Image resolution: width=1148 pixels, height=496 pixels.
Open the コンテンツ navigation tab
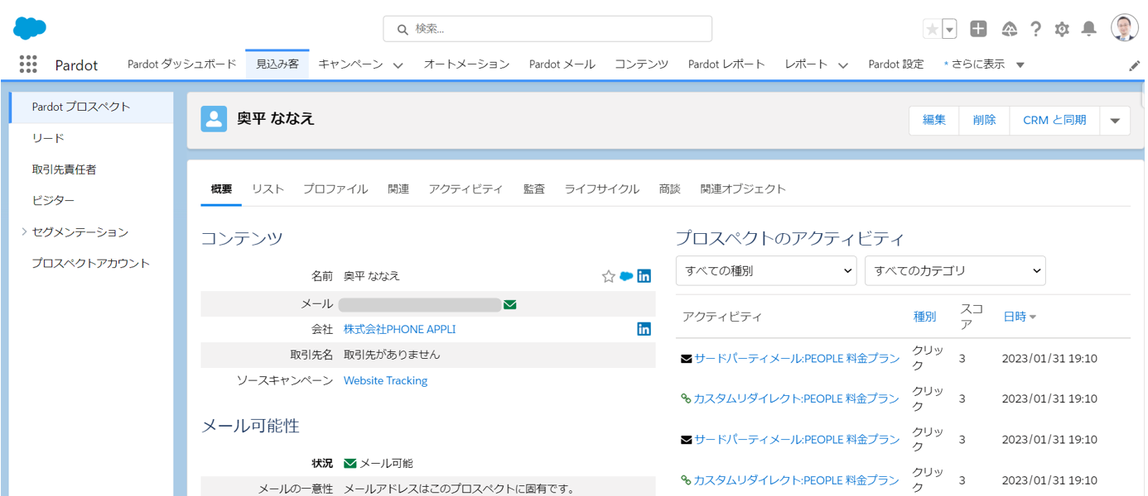[x=641, y=64]
